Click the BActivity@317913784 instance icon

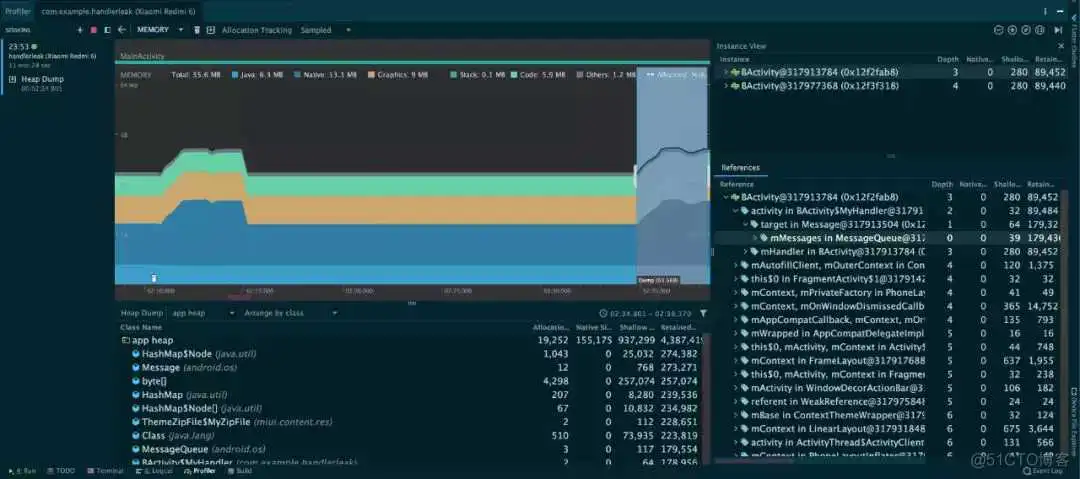coord(735,72)
